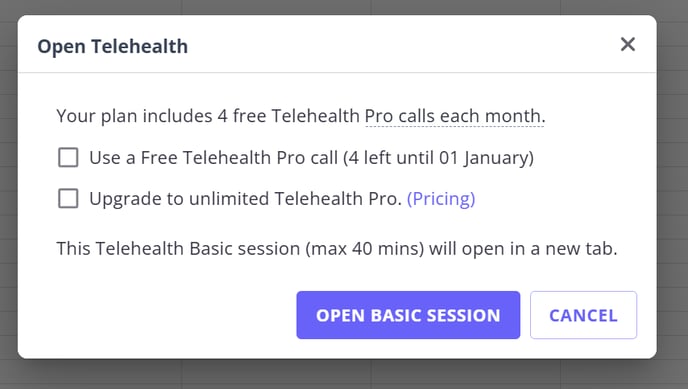
Task: Click the 'Use a Free Telehealth Pro call' label text
Action: (214, 157)
